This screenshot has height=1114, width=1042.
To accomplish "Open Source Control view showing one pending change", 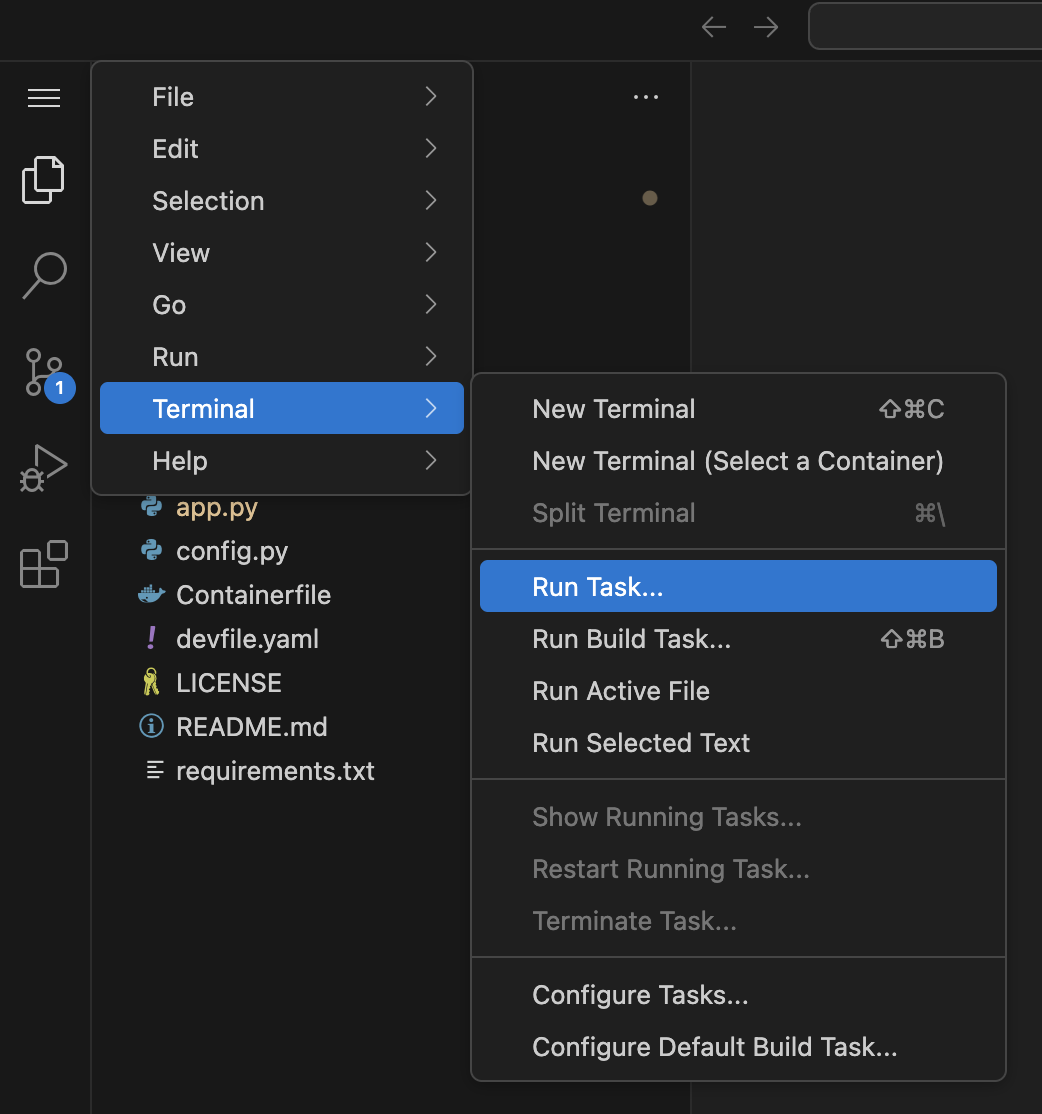I will tap(43, 372).
